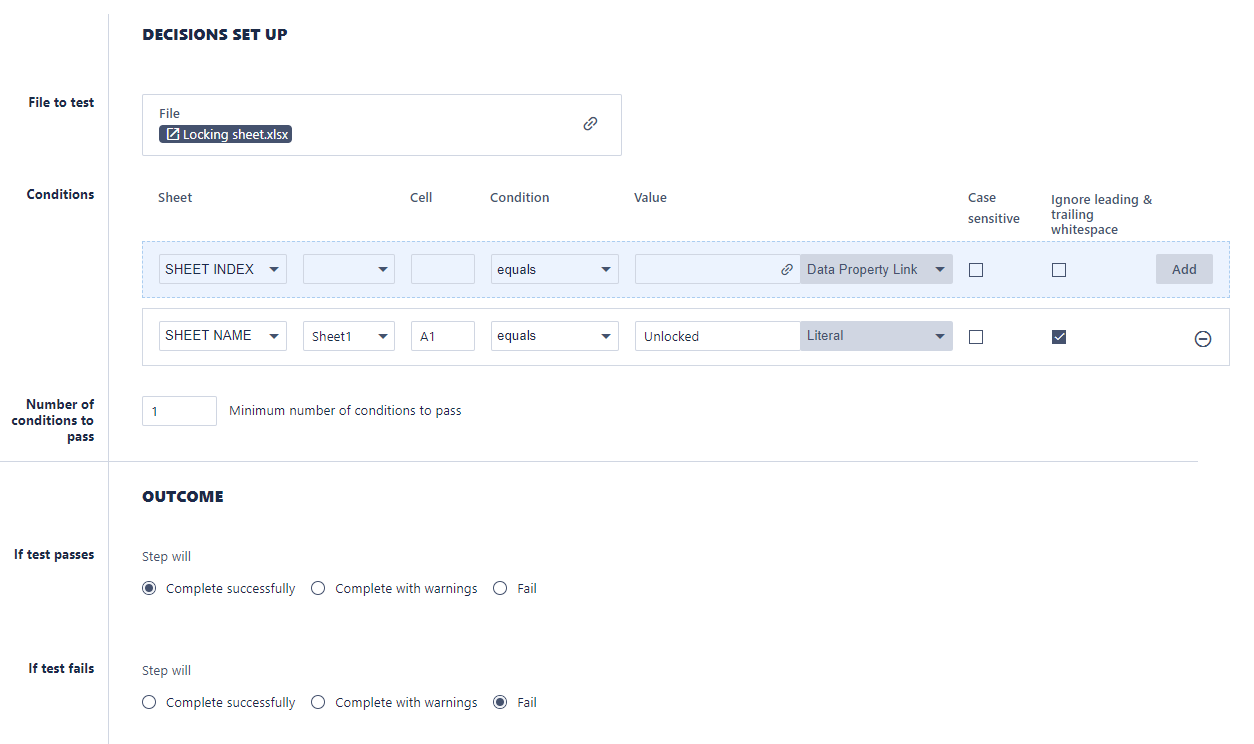1254x744 pixels.
Task: Uncheck Ignore whitespace for Unlocked condition
Action: click(x=1059, y=337)
